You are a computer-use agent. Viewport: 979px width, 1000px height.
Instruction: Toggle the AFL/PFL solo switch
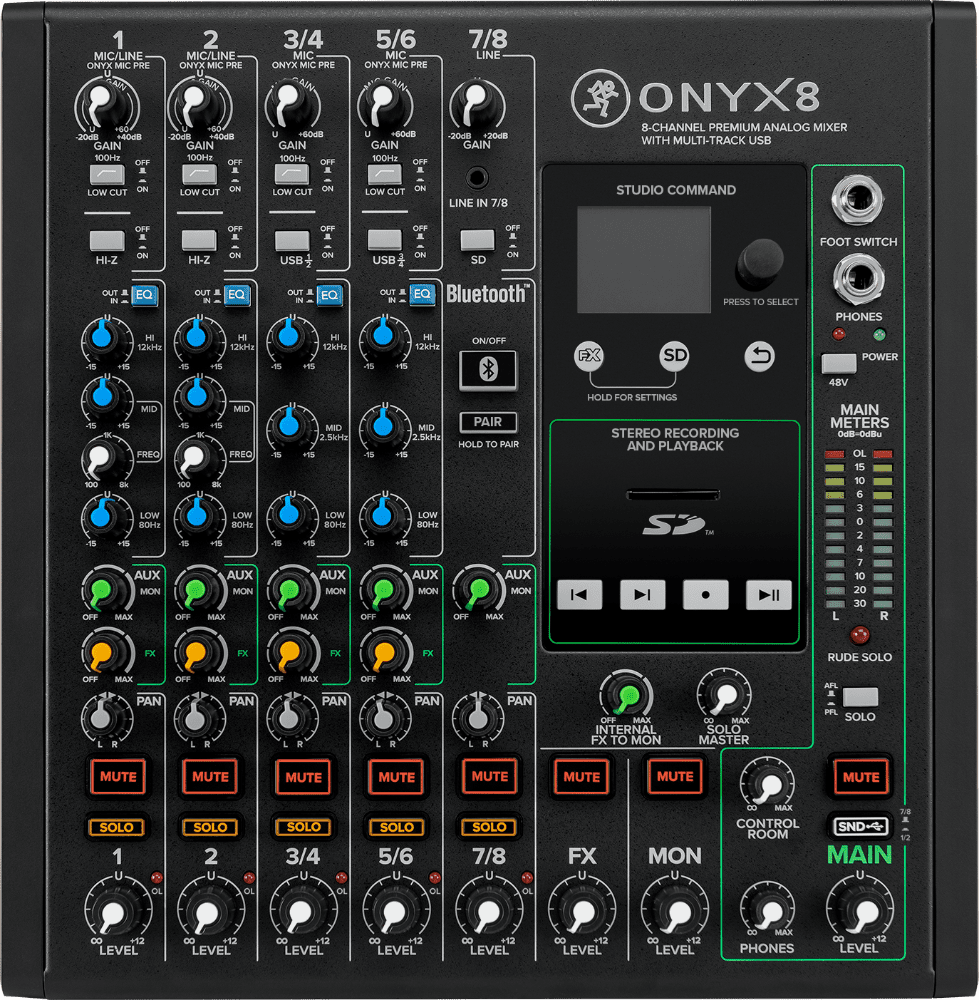860,697
